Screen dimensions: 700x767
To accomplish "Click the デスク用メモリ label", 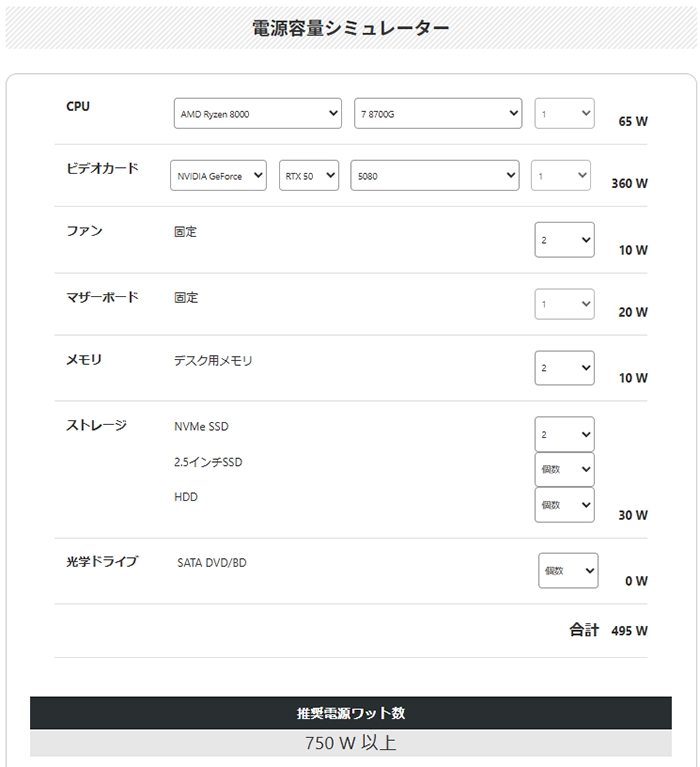I will tap(213, 360).
